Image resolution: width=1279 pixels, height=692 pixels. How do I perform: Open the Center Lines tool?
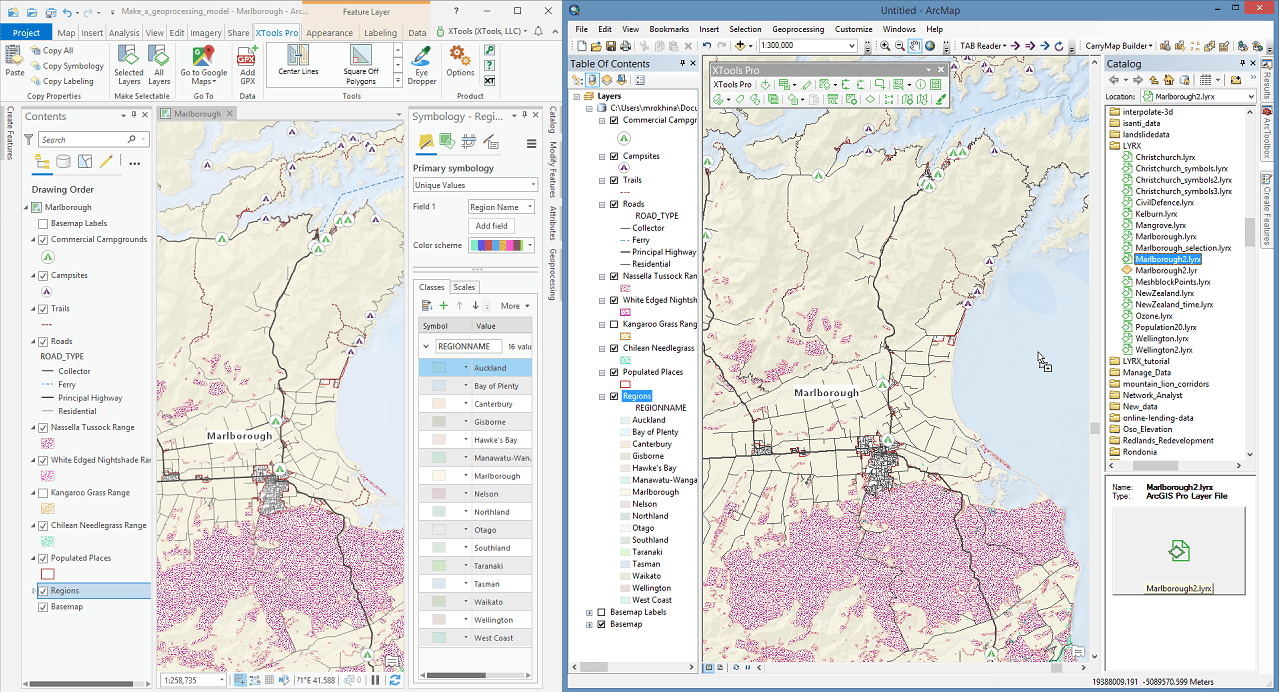coord(297,61)
